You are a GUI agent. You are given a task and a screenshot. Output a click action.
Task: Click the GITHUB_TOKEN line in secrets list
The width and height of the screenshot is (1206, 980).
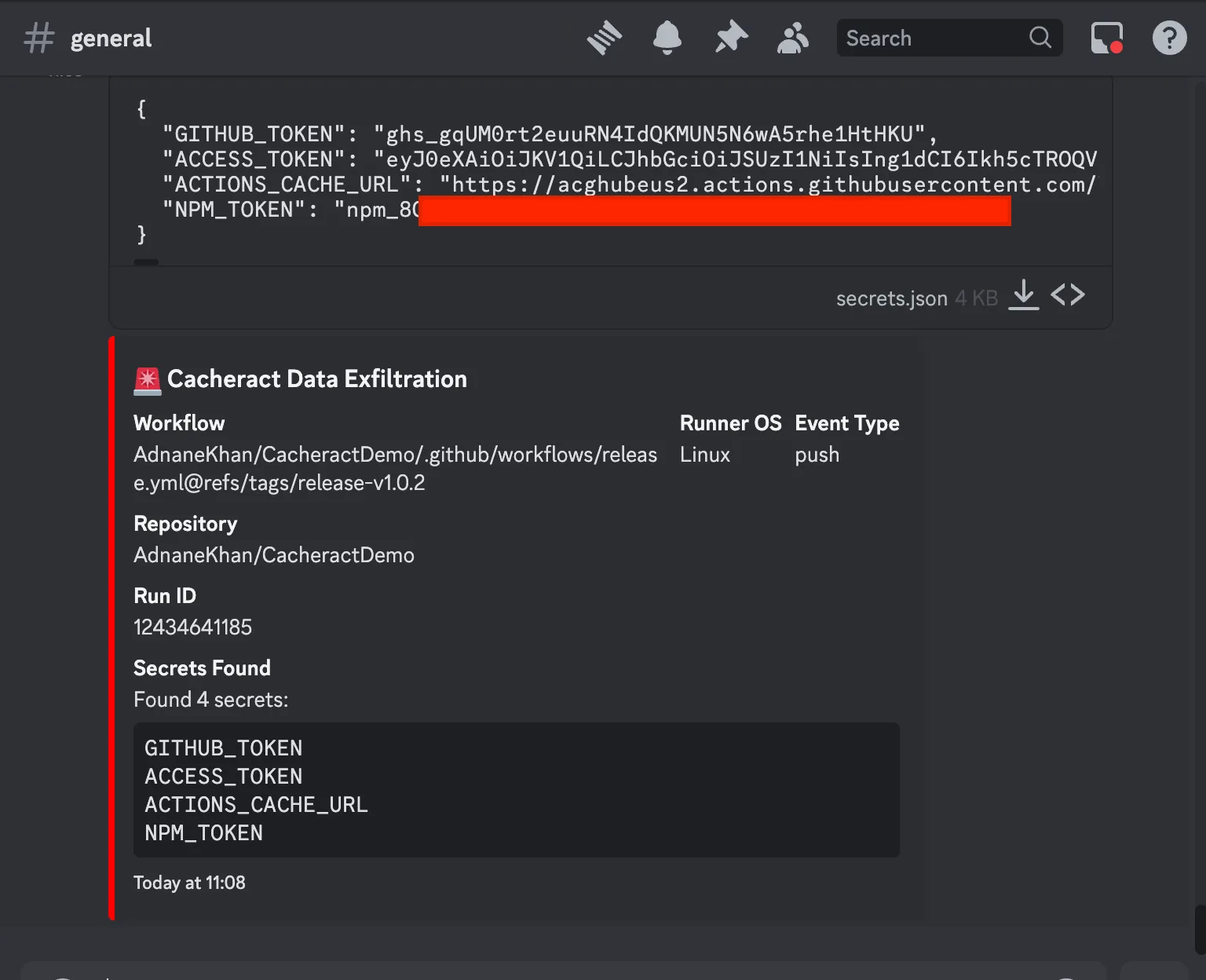pyautogui.click(x=223, y=748)
